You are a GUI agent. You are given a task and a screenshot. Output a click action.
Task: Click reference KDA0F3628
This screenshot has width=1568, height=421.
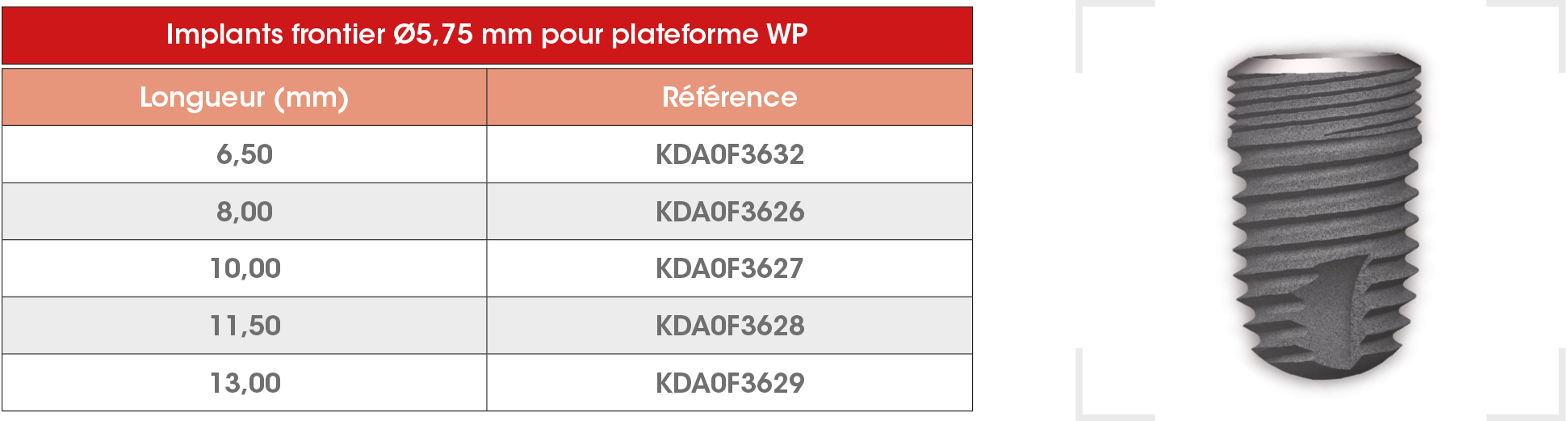pyautogui.click(x=730, y=326)
